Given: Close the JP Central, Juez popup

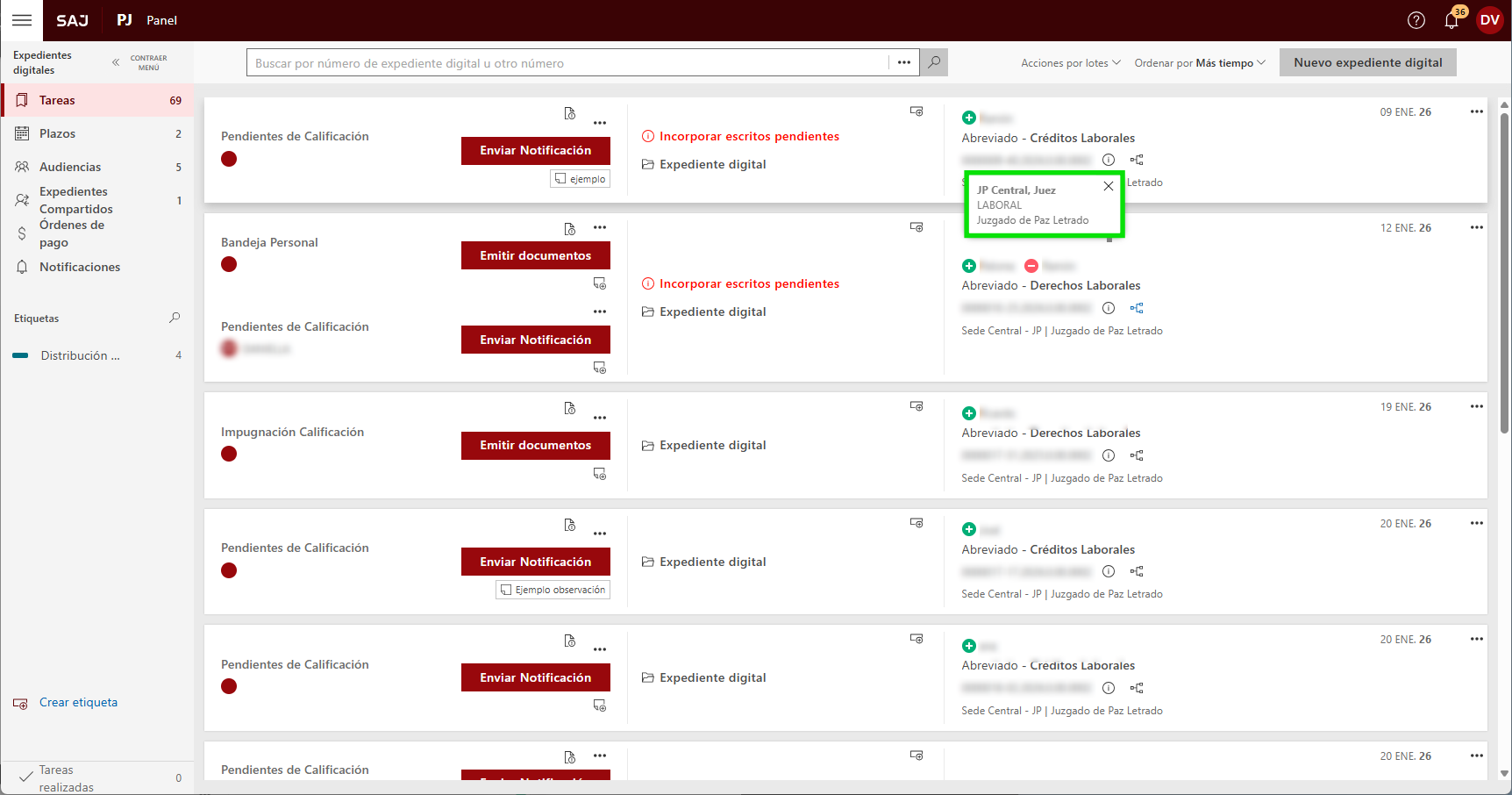Looking at the screenshot, I should 1109,186.
